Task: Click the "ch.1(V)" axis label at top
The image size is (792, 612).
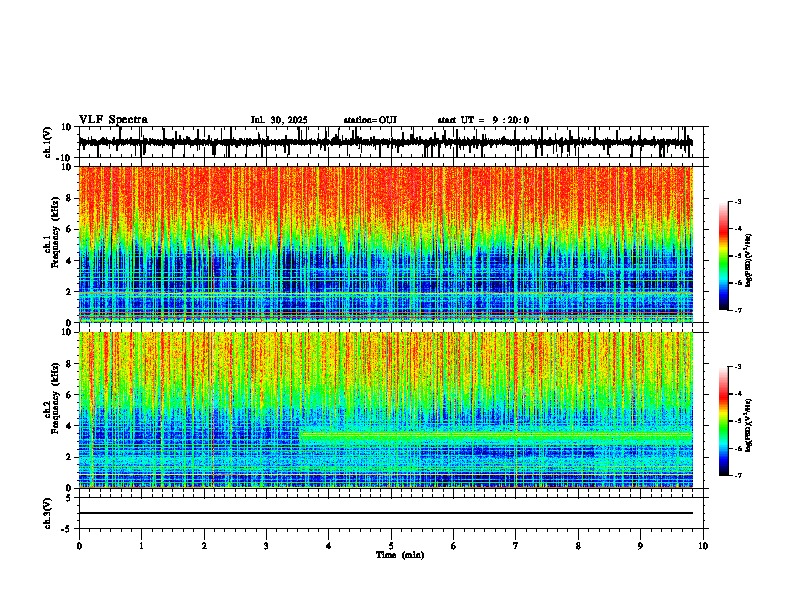Action: point(49,142)
